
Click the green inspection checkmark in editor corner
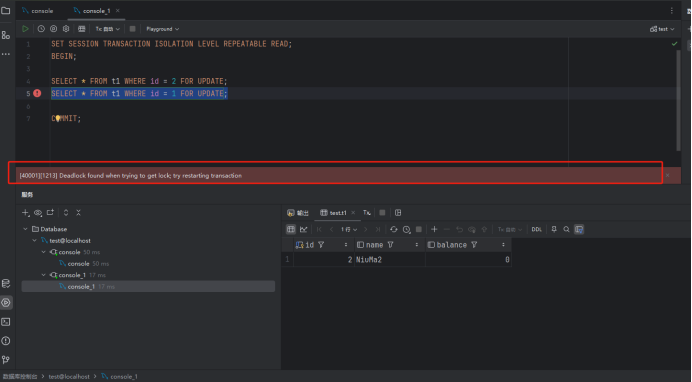674,44
